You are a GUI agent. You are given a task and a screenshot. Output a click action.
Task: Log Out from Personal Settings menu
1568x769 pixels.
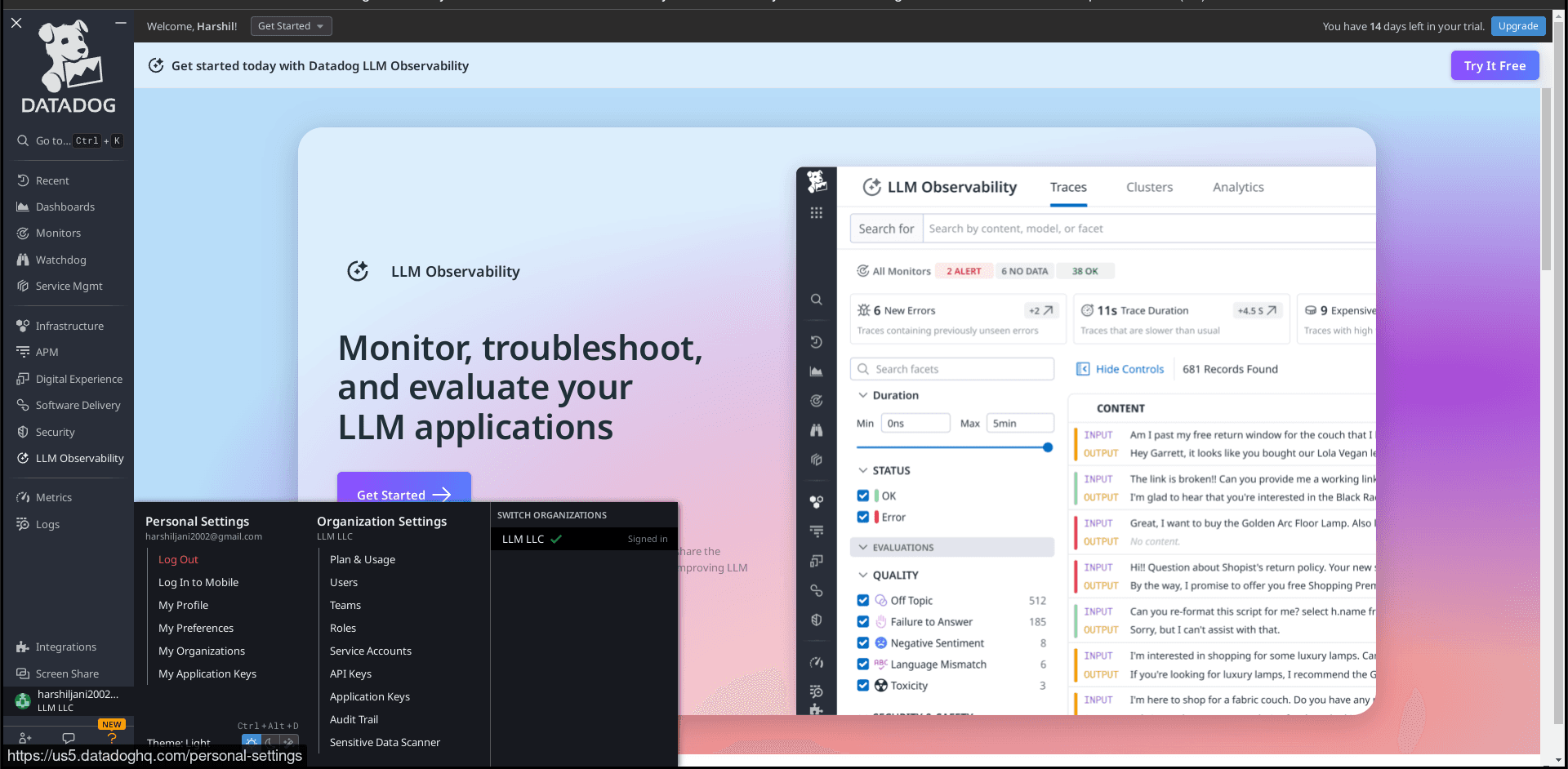(x=178, y=559)
